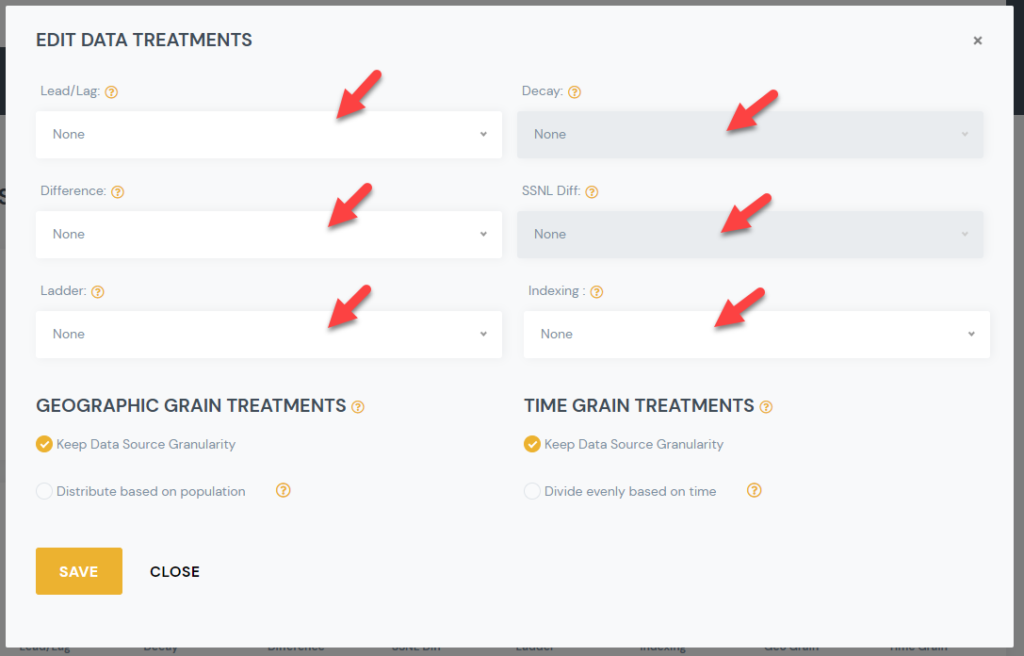Viewport: 1024px width, 656px height.
Task: Click help icon for Distribute based on population
Action: coord(283,491)
